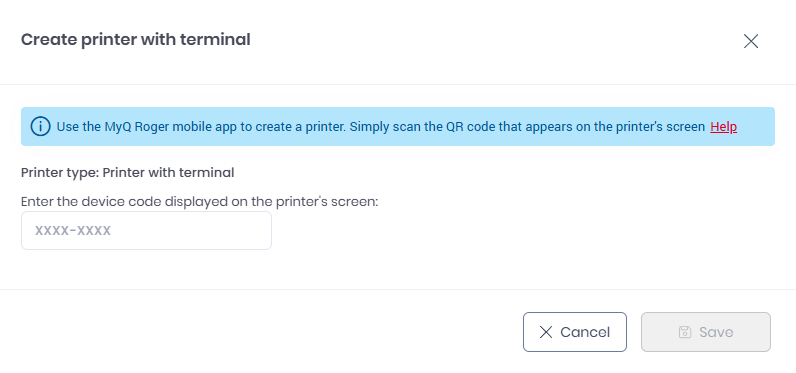Image resolution: width=796 pixels, height=373 pixels.
Task: Select the word Cancel on the button
Action: pyautogui.click(x=585, y=332)
